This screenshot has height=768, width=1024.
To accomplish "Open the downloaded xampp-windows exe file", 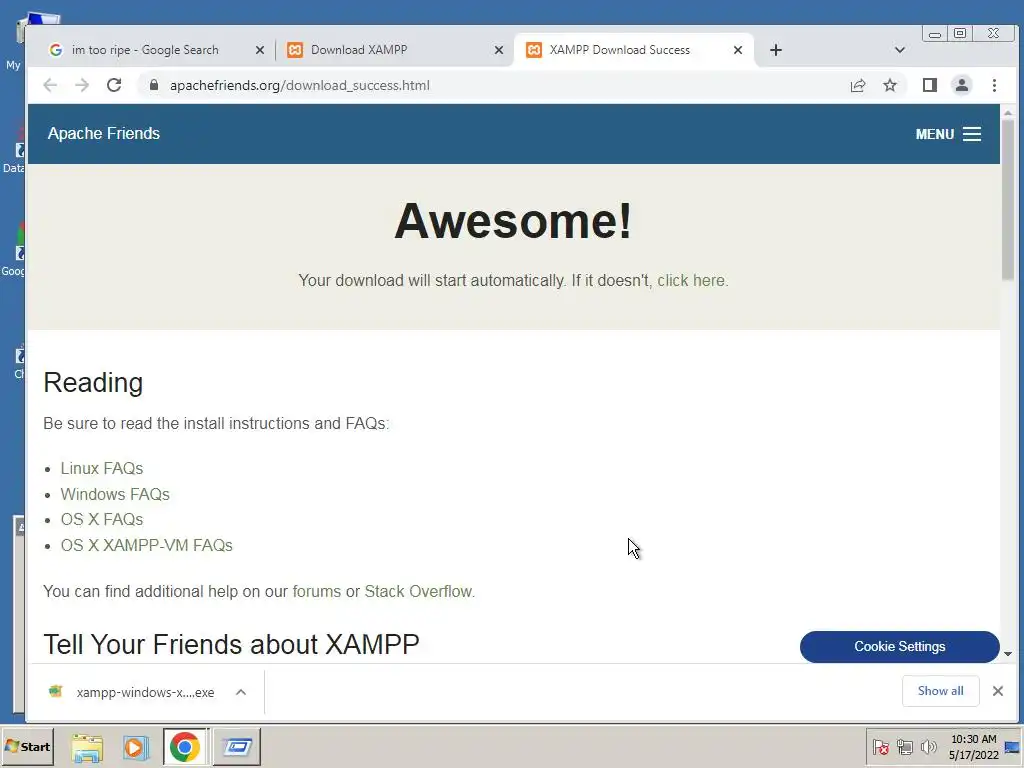I will (132, 692).
